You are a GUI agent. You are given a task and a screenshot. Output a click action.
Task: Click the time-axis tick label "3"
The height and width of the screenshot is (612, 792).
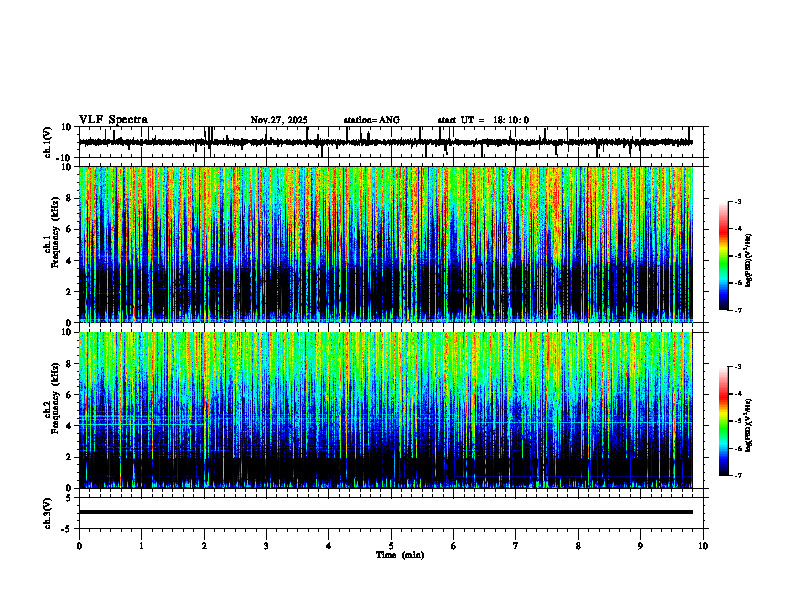[x=266, y=546]
